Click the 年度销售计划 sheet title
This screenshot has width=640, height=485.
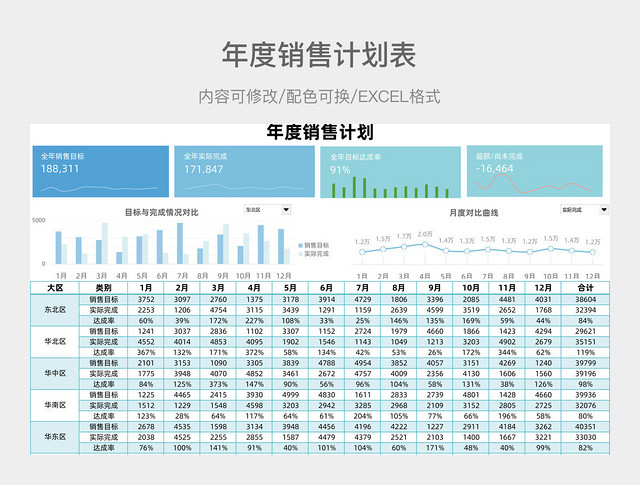[320, 132]
